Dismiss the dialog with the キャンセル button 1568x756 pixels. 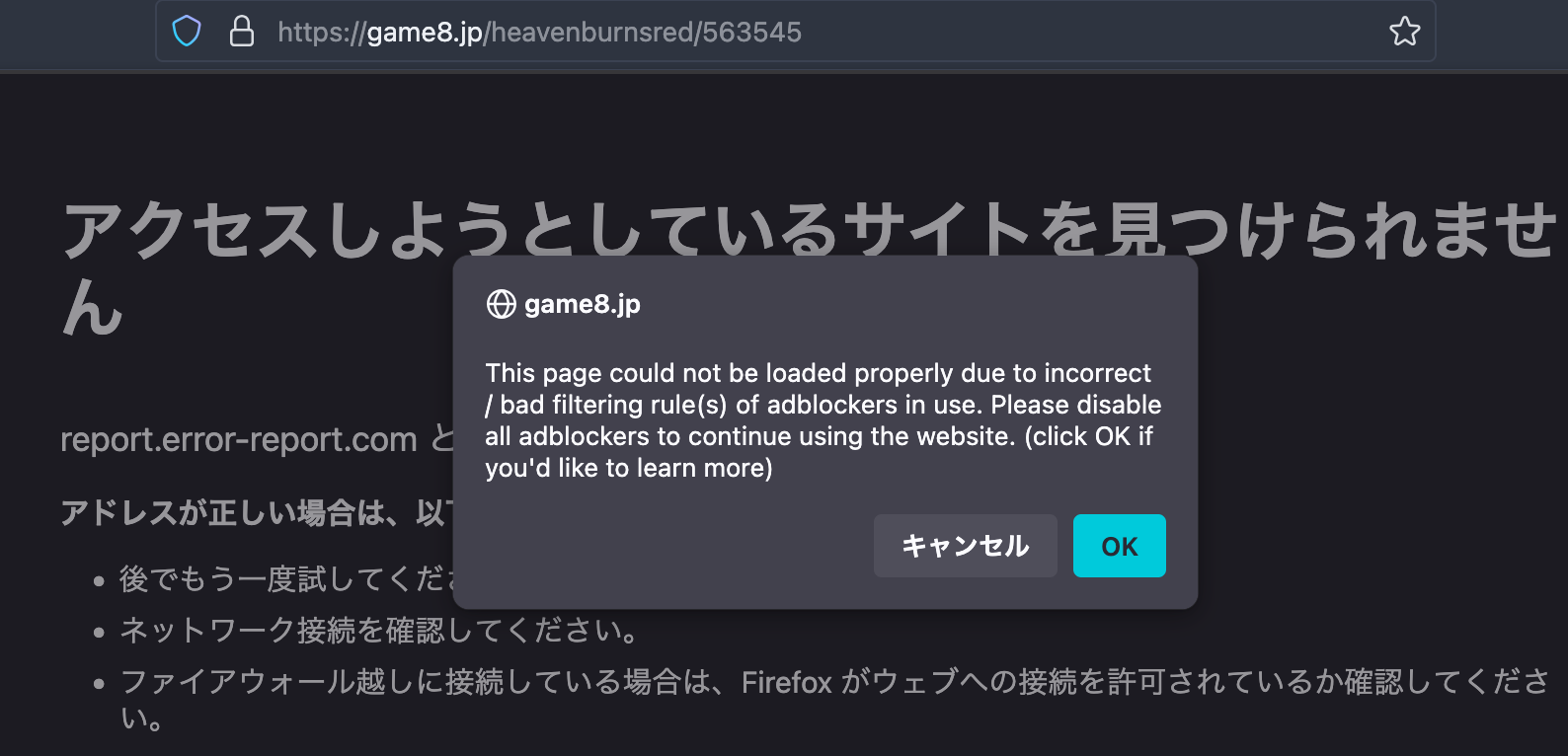coord(965,546)
